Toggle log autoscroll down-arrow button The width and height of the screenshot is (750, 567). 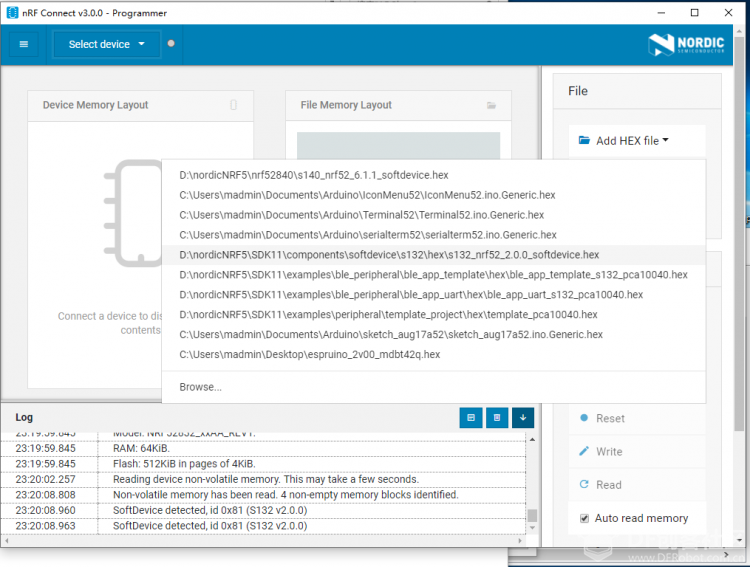523,418
